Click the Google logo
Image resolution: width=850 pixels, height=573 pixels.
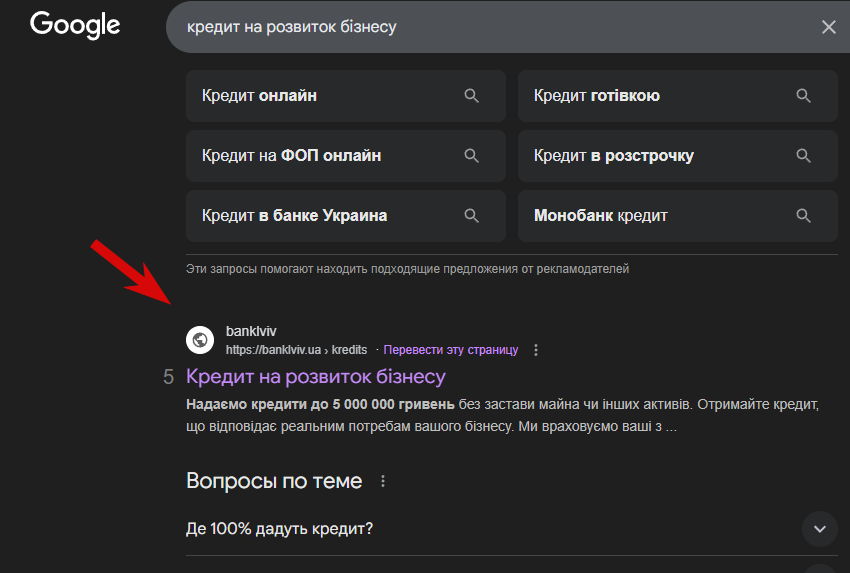pos(75,25)
